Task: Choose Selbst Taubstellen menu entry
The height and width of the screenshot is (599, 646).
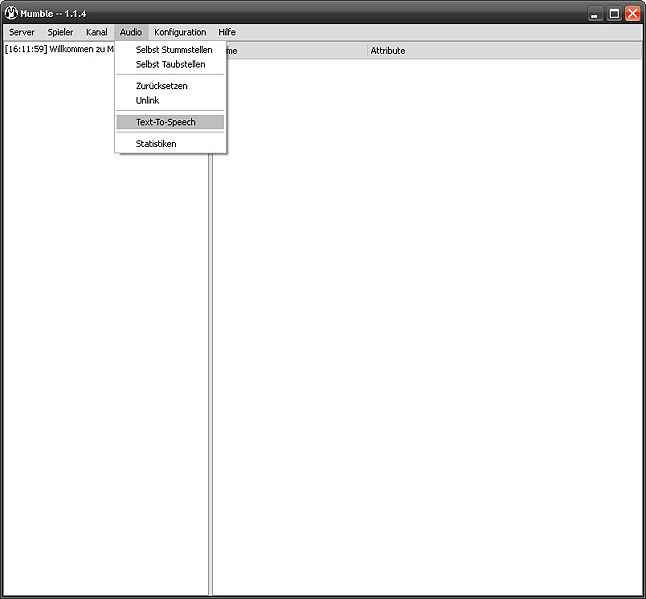Action: point(170,64)
